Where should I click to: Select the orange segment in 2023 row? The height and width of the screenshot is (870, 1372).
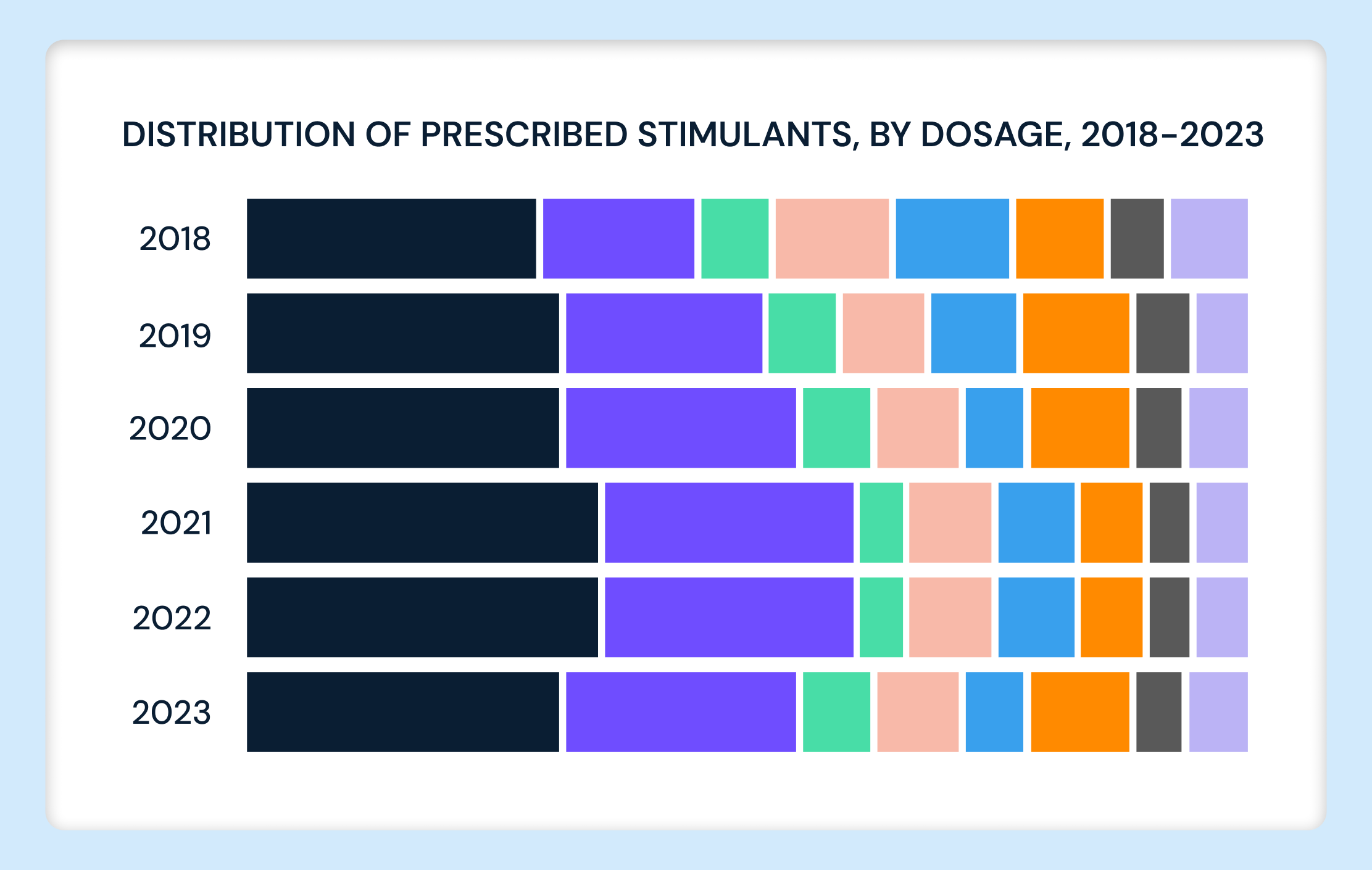(x=1080, y=712)
